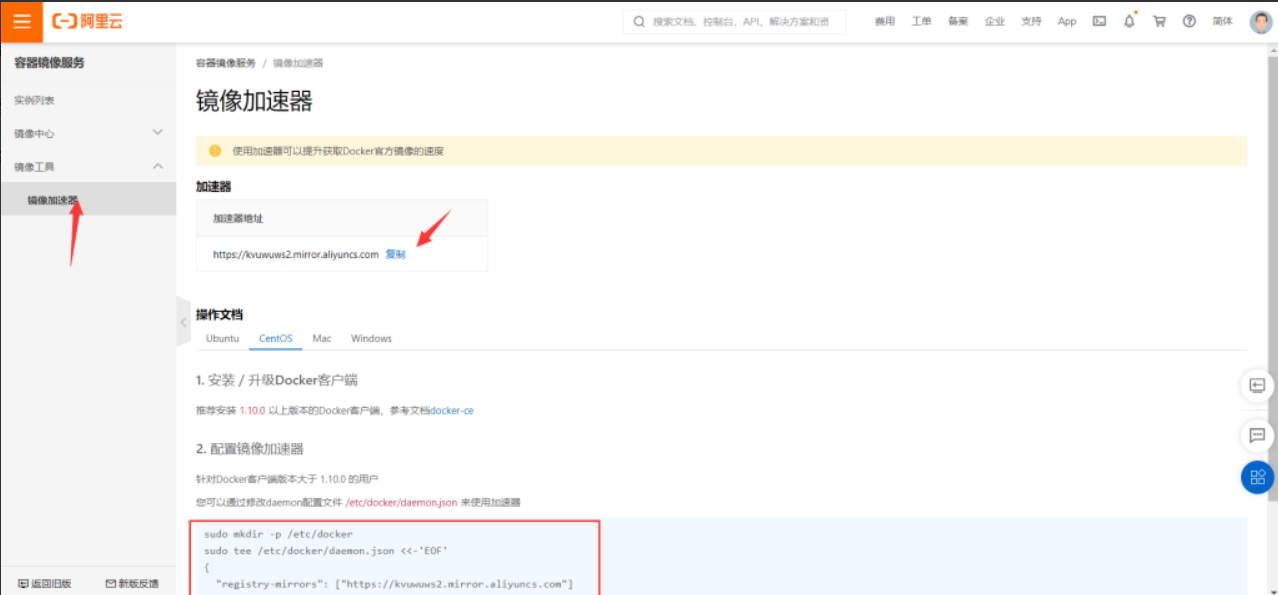Open the Cloud Shell terminal icon
The width and height of the screenshot is (1278, 595).
coord(1099,21)
